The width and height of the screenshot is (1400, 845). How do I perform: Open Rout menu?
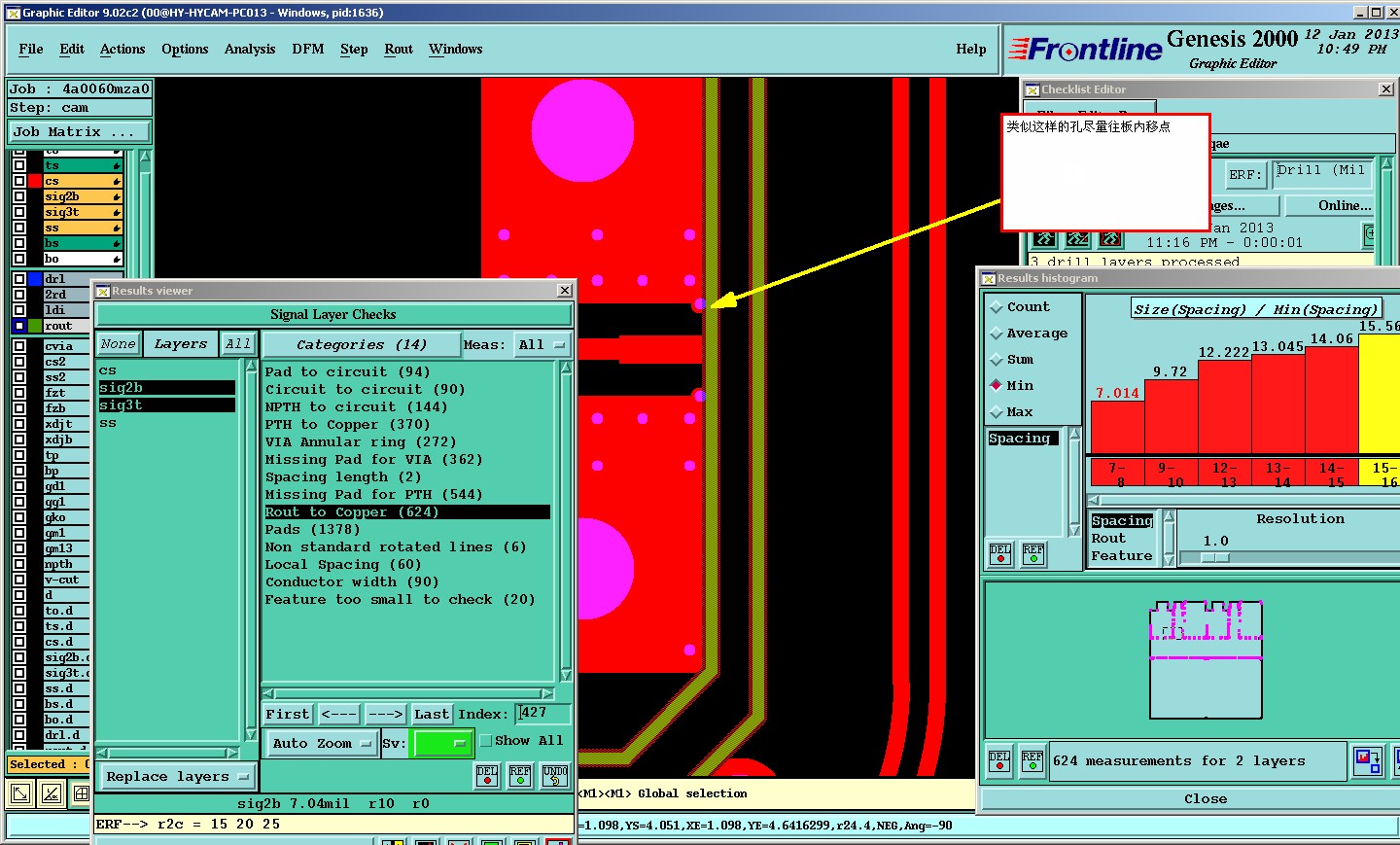(x=399, y=50)
